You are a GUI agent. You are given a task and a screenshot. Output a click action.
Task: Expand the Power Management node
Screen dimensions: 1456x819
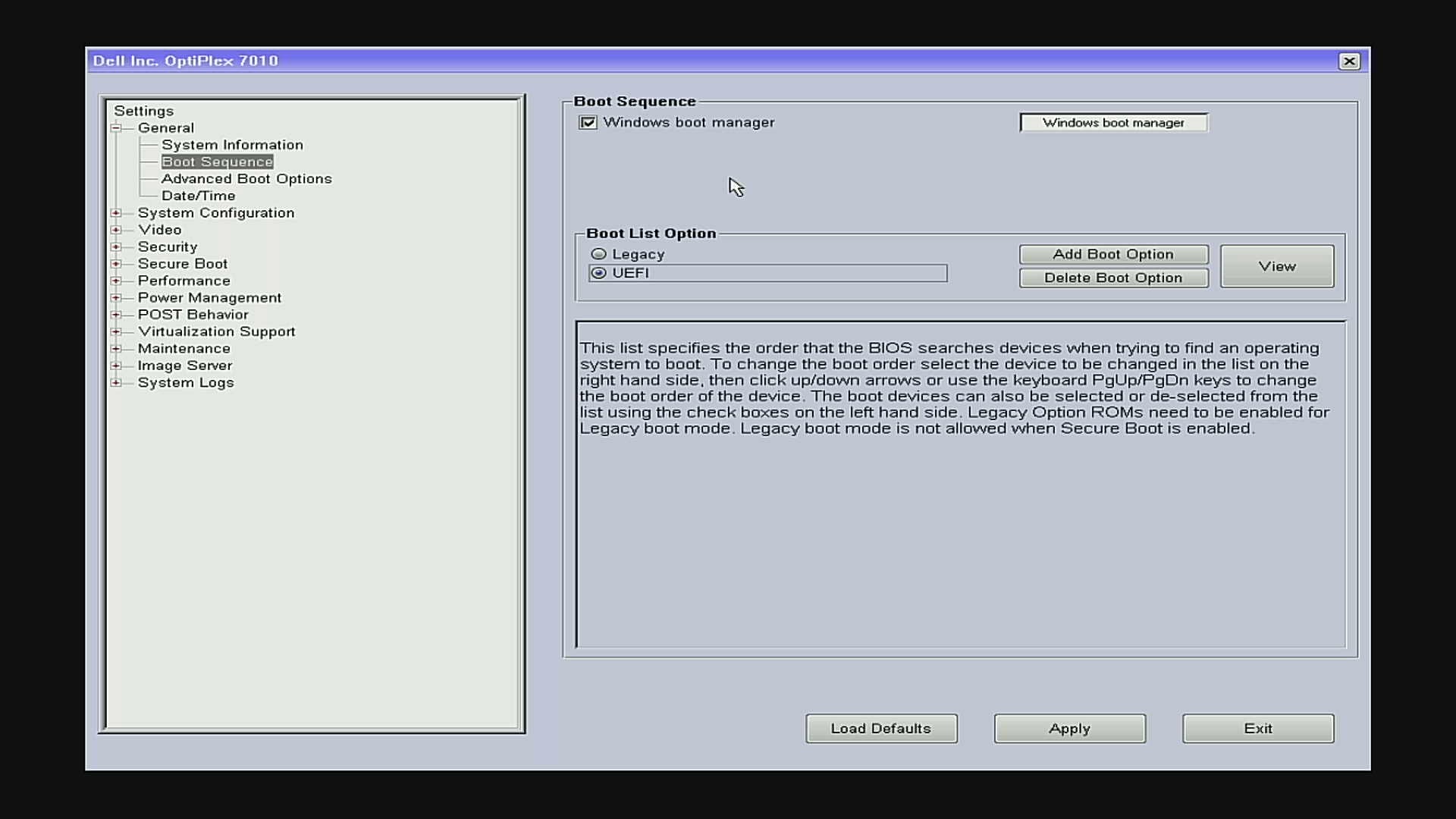pyautogui.click(x=116, y=298)
